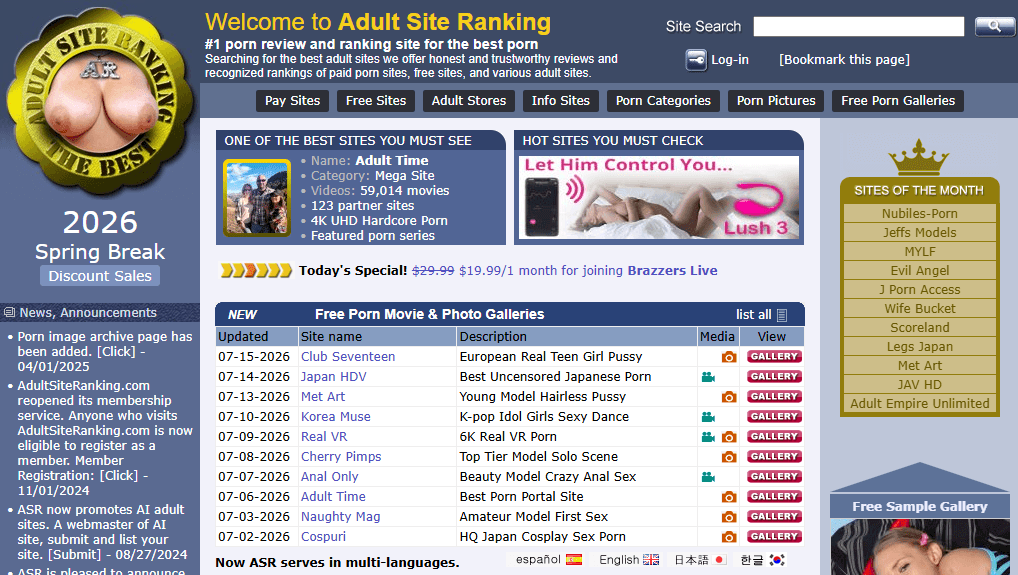Select Nubiles-Porn in Sites of the Month
Image resolution: width=1018 pixels, height=575 pixels.
coord(919,214)
